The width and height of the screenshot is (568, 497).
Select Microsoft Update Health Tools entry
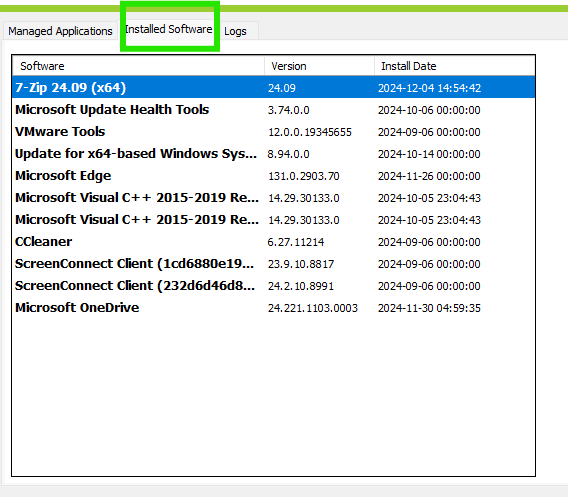(x=273, y=110)
